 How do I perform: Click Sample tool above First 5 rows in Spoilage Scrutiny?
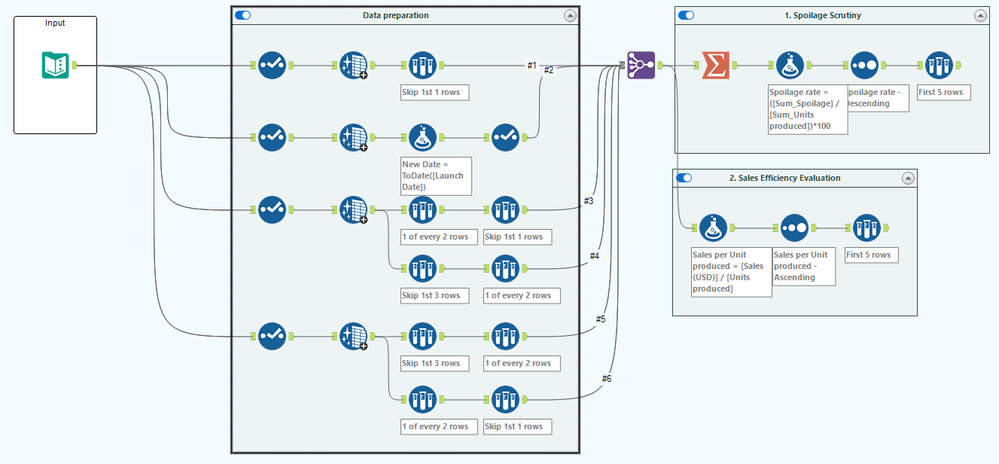(x=938, y=65)
